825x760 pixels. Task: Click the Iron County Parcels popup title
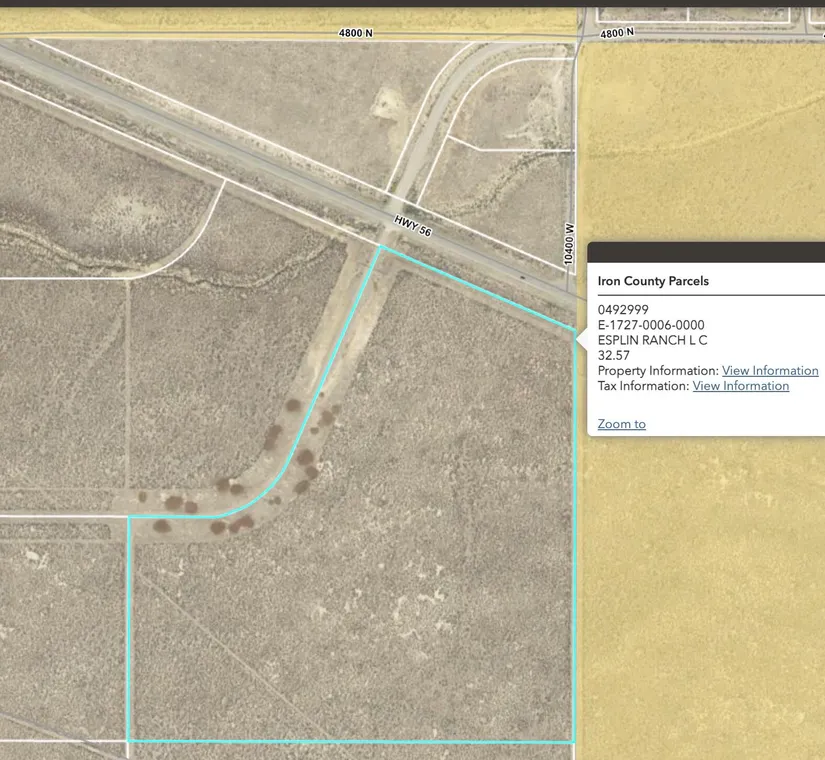(653, 281)
